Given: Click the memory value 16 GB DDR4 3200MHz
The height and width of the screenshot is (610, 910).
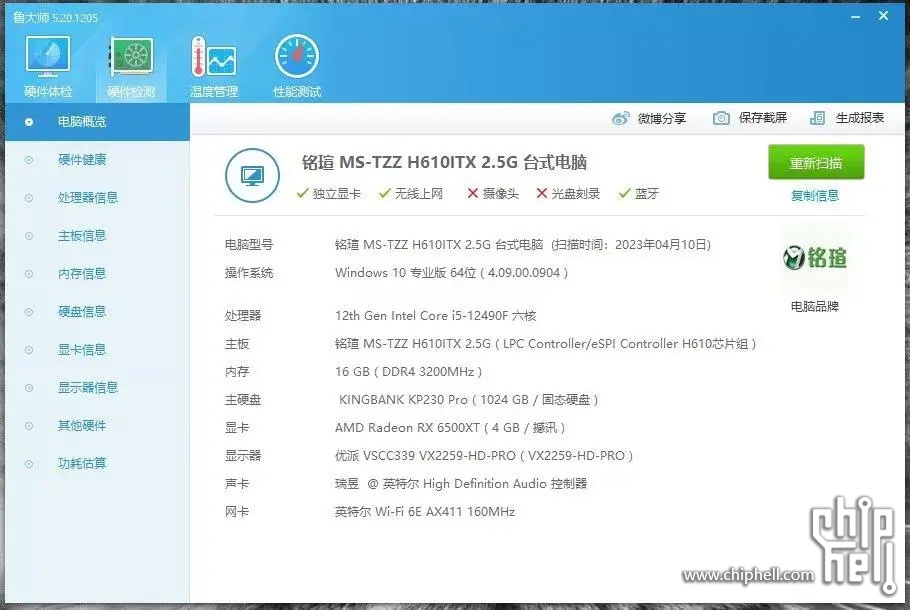Looking at the screenshot, I should click(x=408, y=371).
